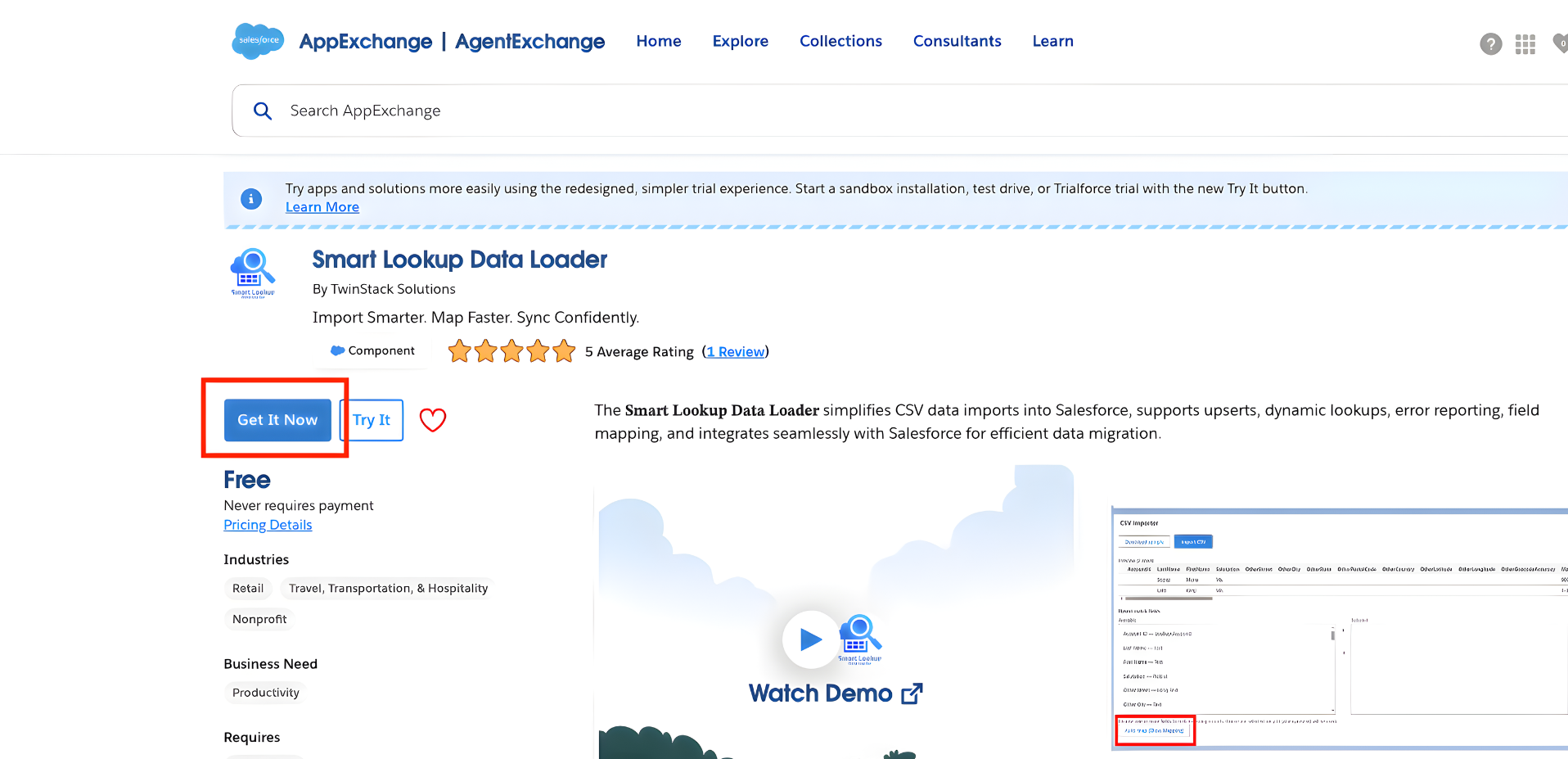Go to the Home menu item
The width and height of the screenshot is (1568, 759).
pos(658,41)
